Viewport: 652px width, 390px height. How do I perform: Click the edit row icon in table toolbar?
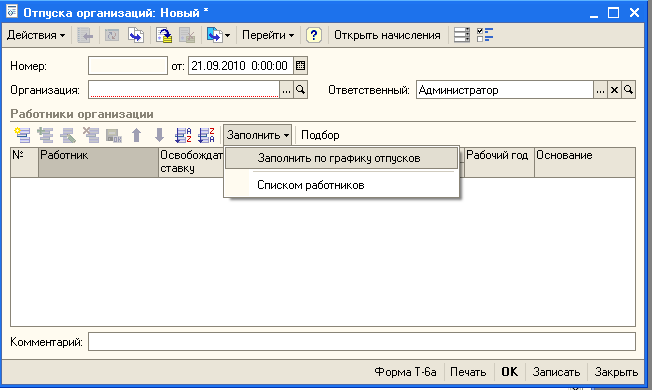point(68,135)
